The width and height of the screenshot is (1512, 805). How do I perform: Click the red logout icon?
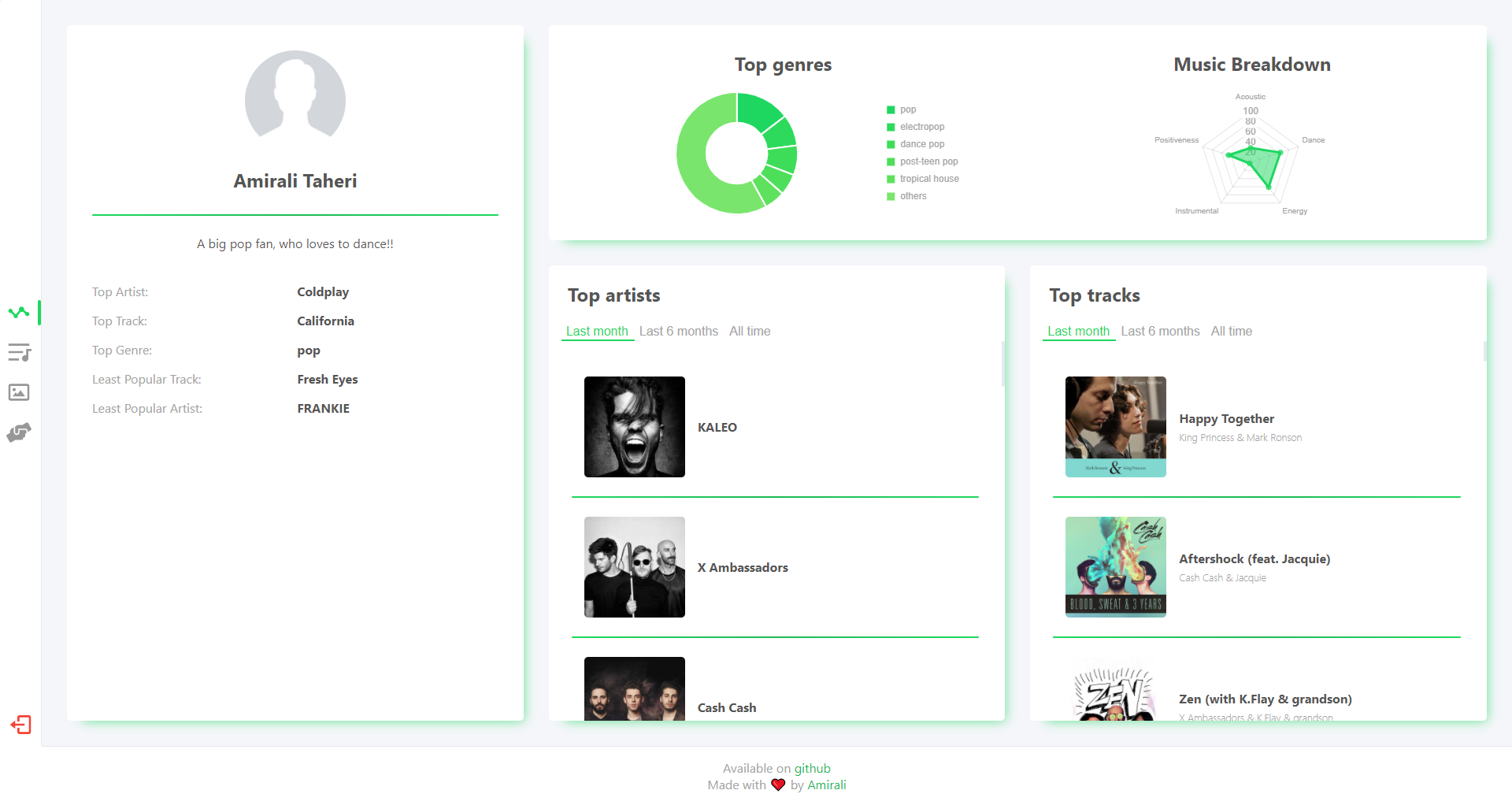20,725
